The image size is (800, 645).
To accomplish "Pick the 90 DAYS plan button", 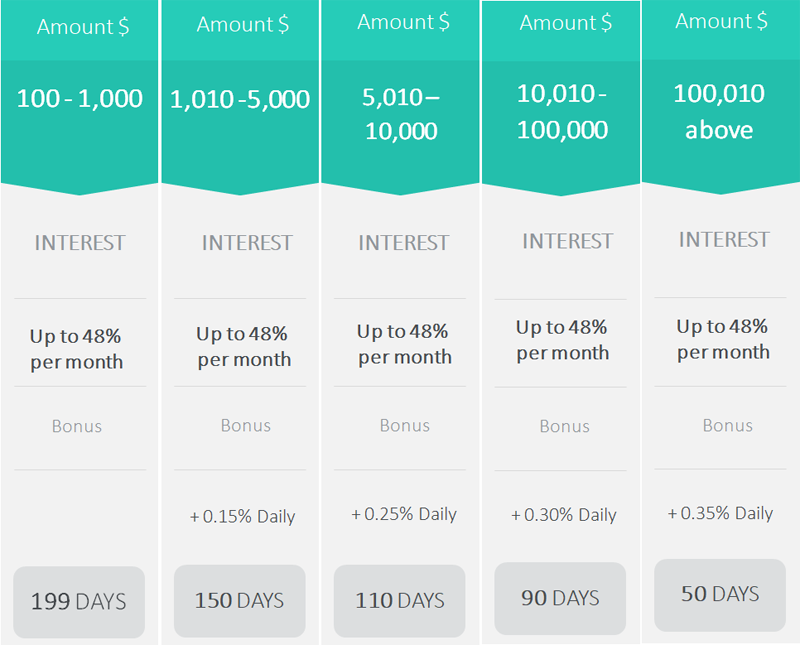I will tap(560, 598).
